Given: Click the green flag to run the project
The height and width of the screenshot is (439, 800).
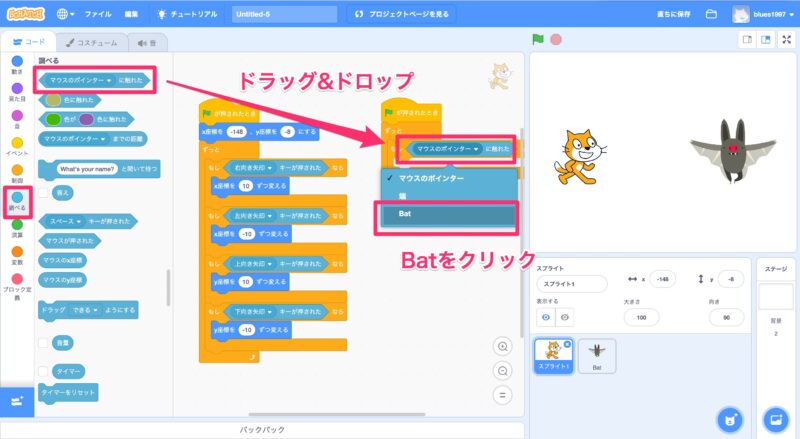Looking at the screenshot, I should click(x=540, y=40).
